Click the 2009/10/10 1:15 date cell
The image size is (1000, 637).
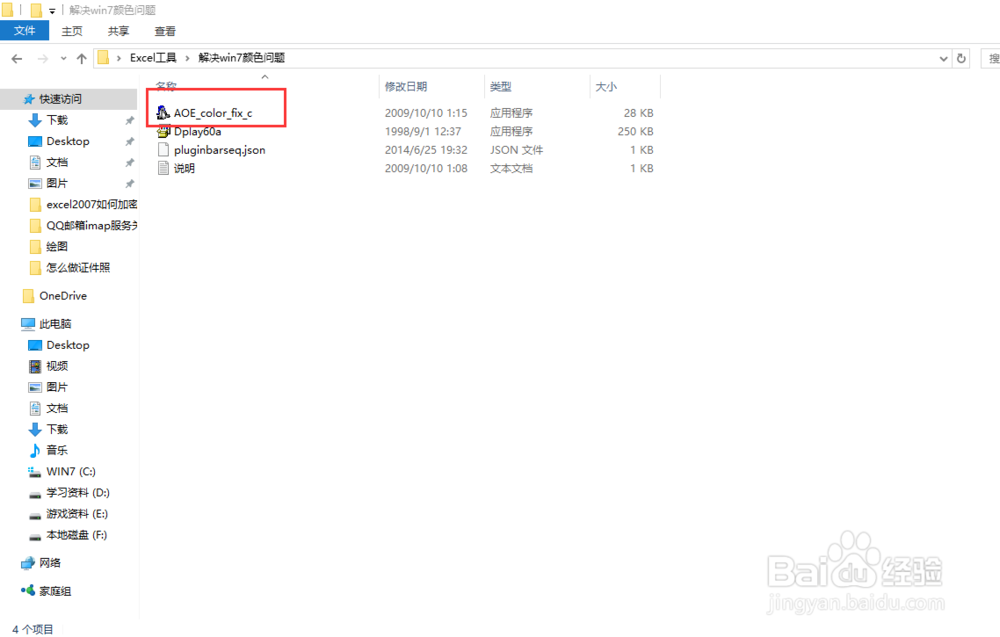click(426, 113)
